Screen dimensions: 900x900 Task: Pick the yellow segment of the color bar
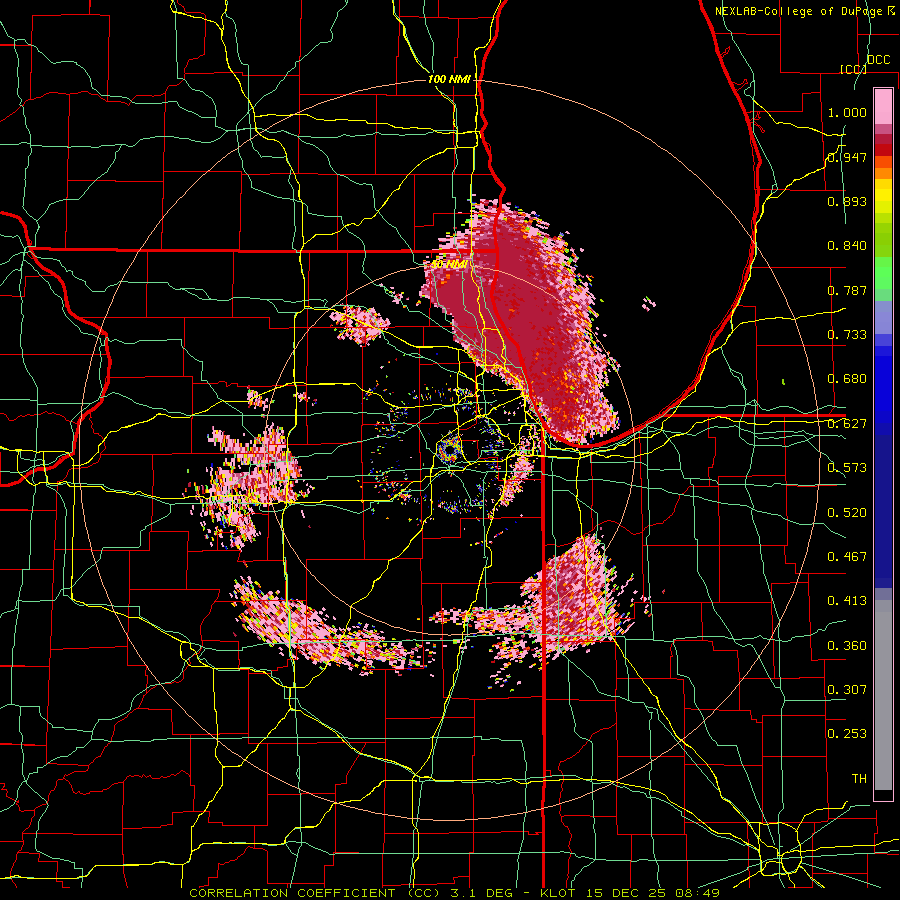pos(883,197)
